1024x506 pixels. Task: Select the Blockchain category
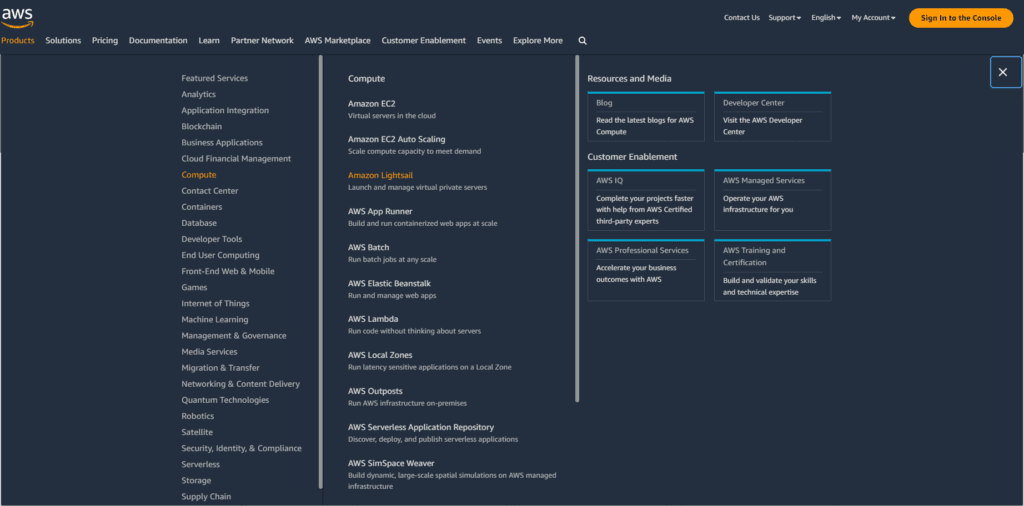(x=202, y=127)
